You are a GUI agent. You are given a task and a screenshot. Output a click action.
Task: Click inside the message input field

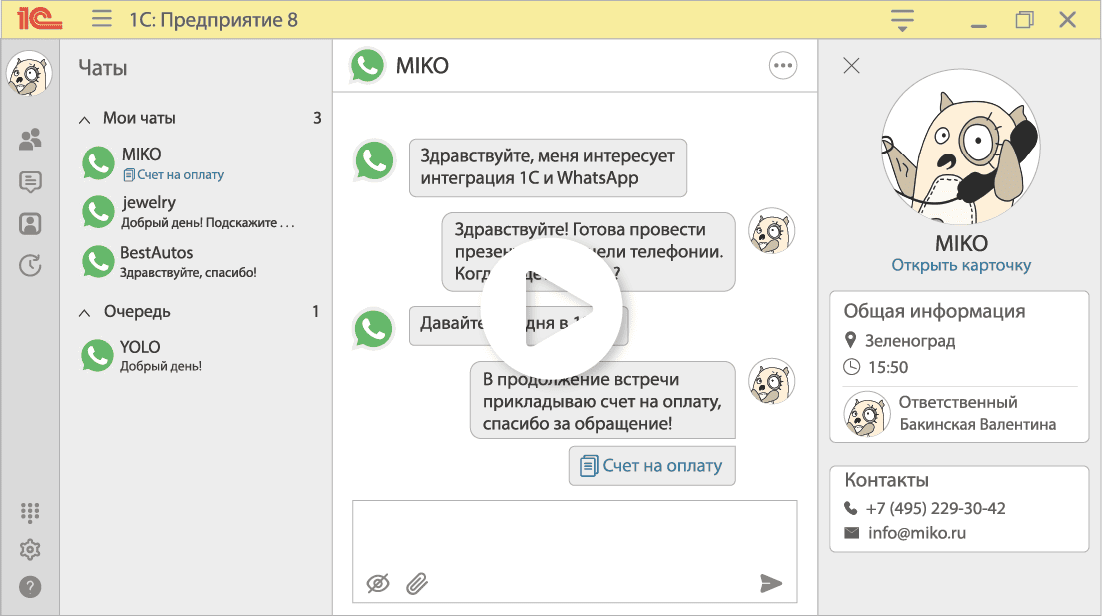[575, 535]
